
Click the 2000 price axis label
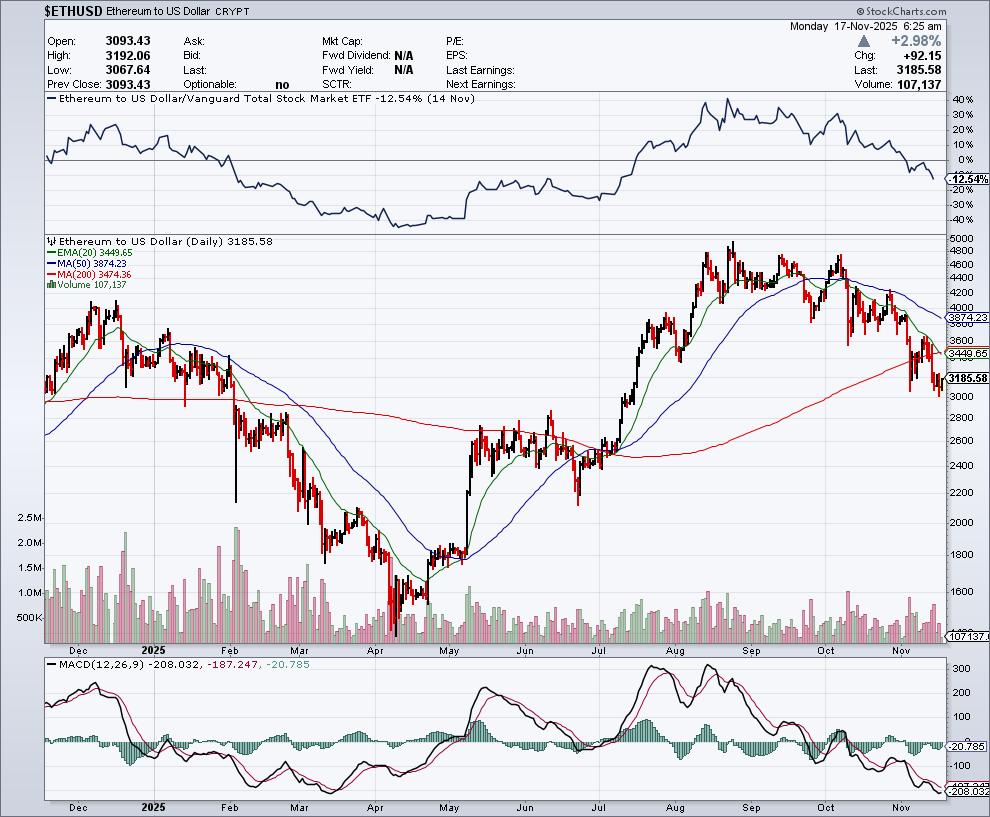click(962, 522)
